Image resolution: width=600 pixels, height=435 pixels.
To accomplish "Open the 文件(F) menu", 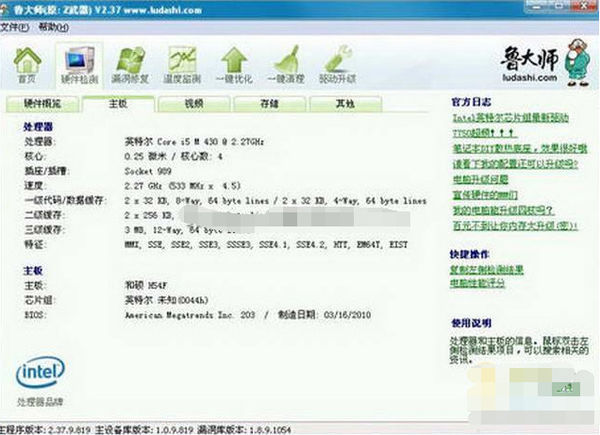I will [x=16, y=28].
